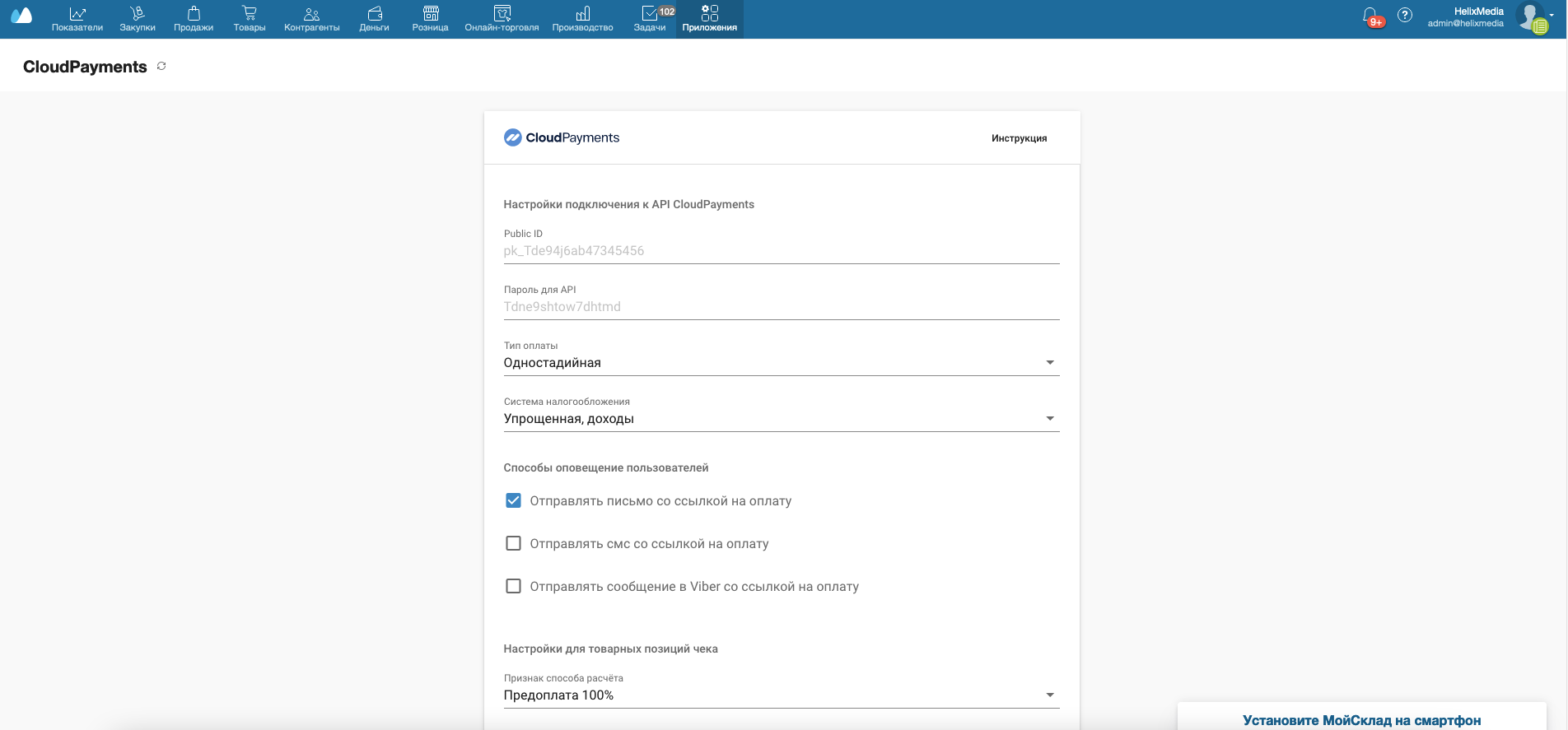This screenshot has height=730, width=1568.
Task: Uncheck 'Отправлять письмо со ссылкой на оплату'
Action: (x=513, y=500)
